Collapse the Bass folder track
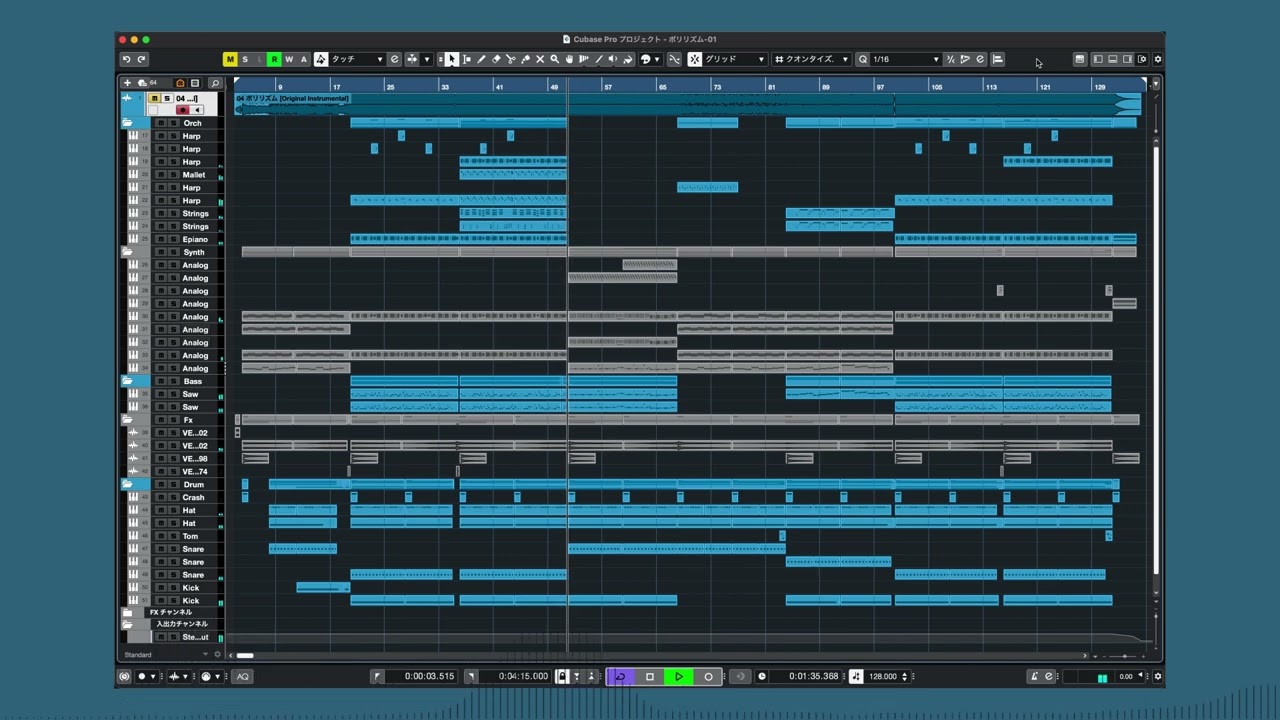The height and width of the screenshot is (720, 1280). click(128, 381)
